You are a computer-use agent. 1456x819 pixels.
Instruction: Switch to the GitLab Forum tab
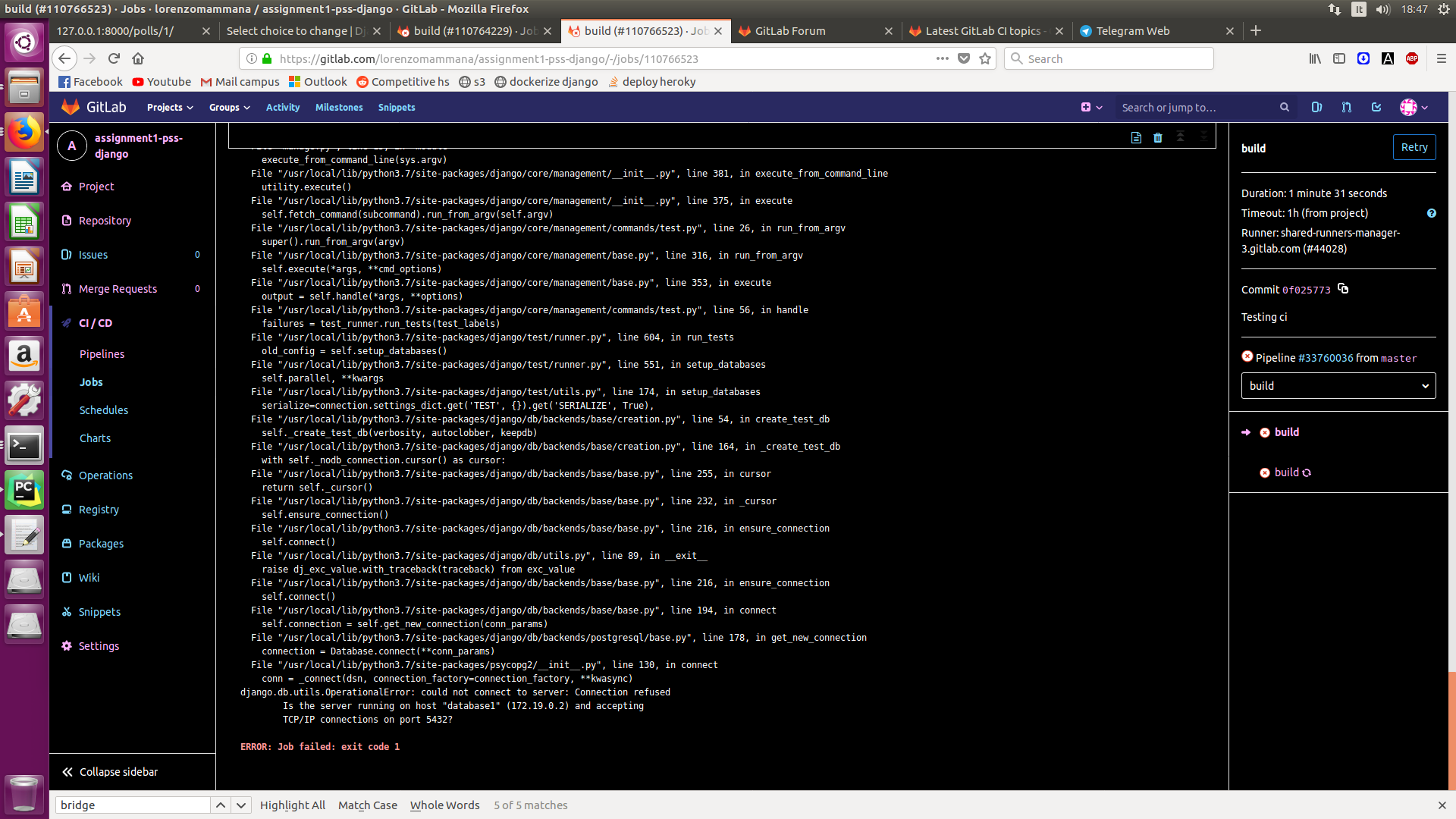coord(789,31)
